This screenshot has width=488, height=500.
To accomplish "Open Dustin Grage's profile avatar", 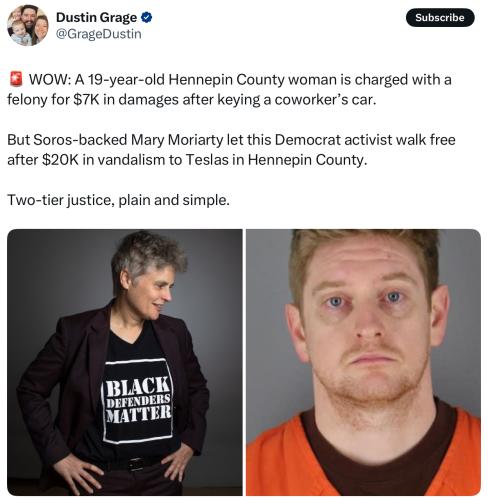I will click(x=28, y=25).
